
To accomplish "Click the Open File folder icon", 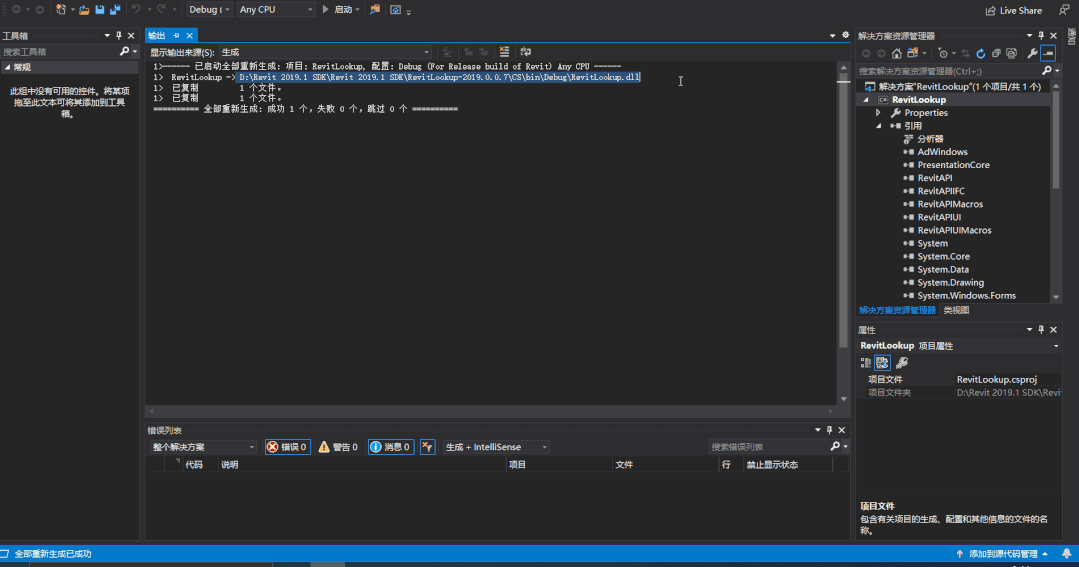I will pos(84,10).
